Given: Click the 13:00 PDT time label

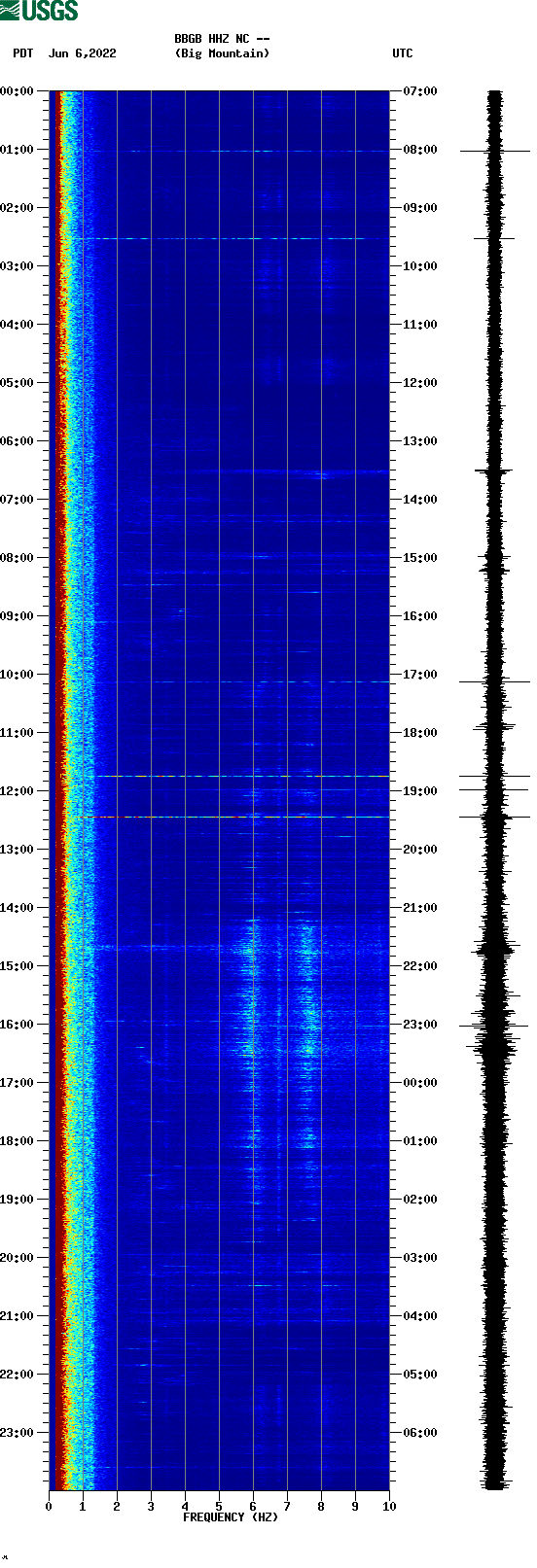Looking at the screenshot, I should coord(18,850).
